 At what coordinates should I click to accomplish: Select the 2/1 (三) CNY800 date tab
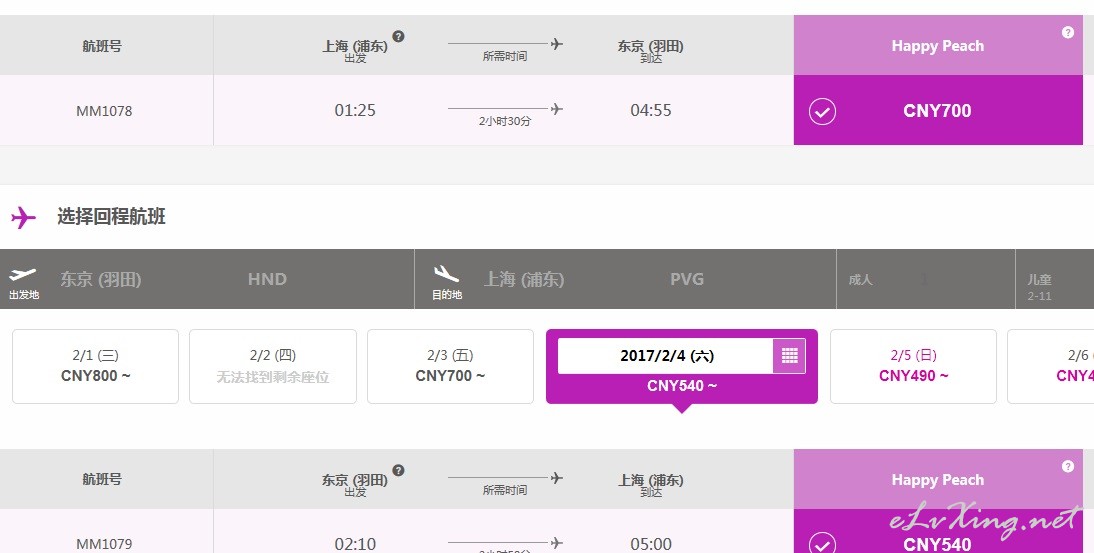96,366
